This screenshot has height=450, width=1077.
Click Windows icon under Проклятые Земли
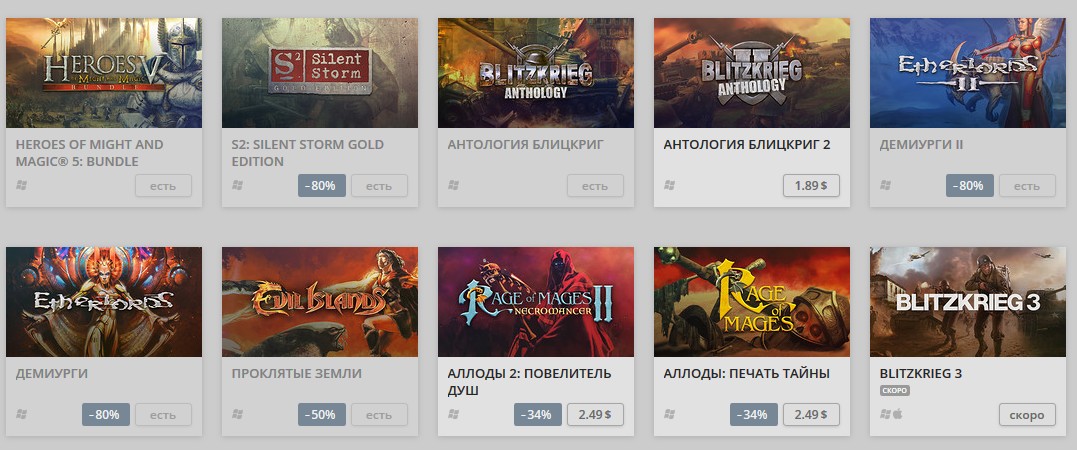click(238, 414)
